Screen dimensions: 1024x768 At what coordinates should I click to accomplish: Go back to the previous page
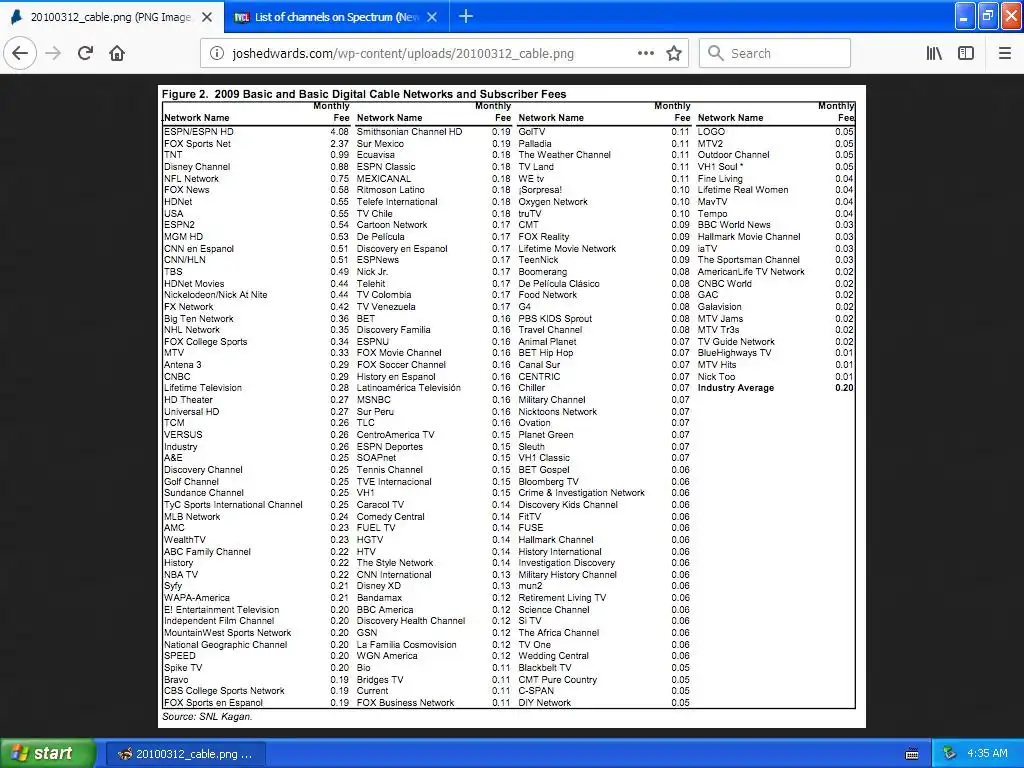[x=20, y=53]
